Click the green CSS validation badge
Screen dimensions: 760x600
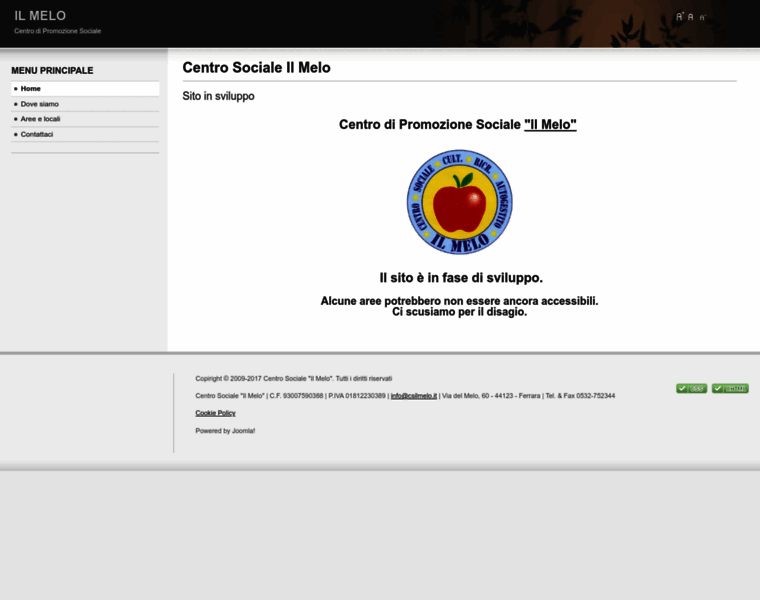692,388
